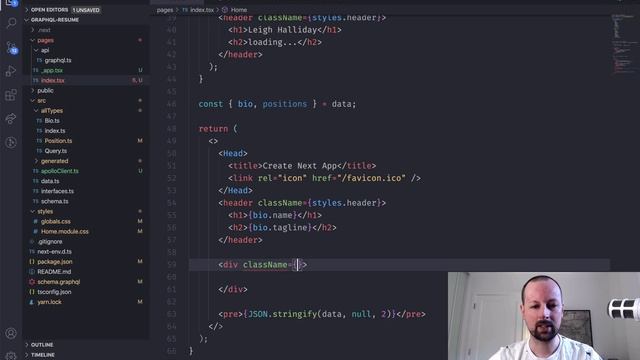
Task: Open apolloClient.ts in the explorer
Action: click(x=60, y=171)
